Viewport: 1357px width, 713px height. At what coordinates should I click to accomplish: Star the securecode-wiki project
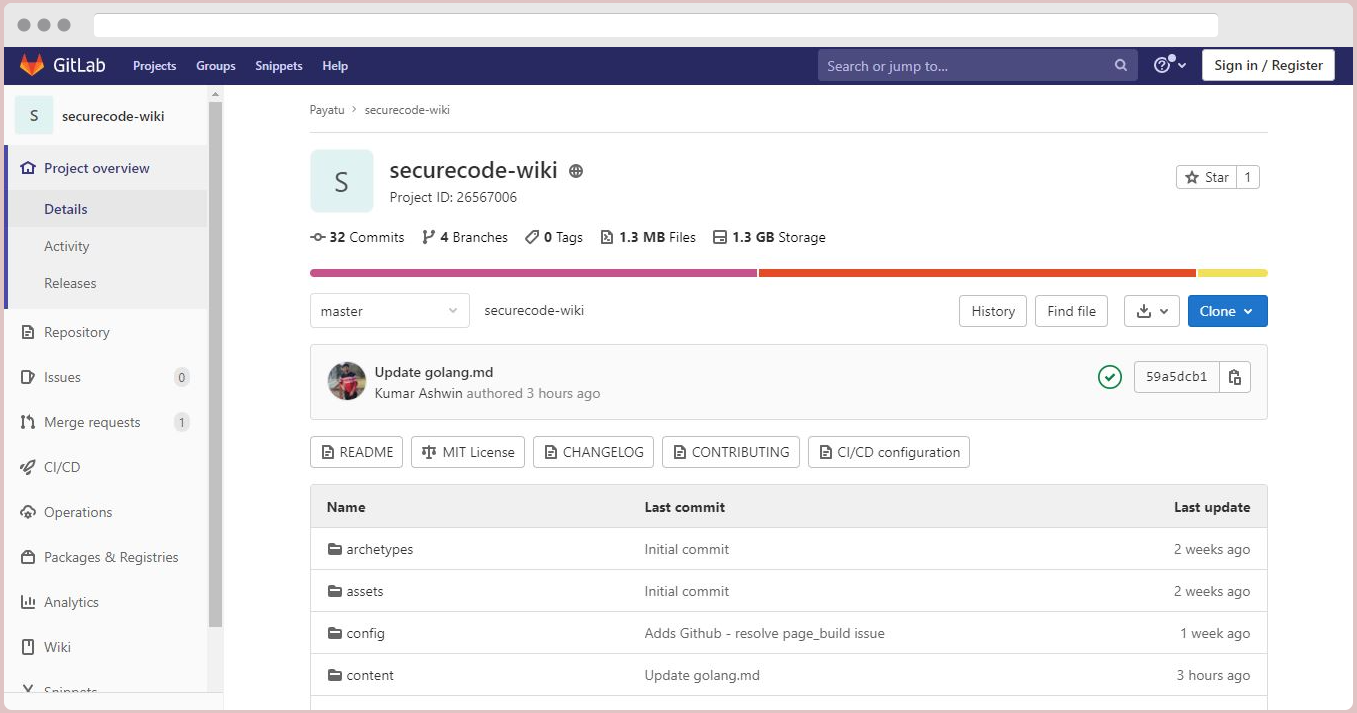[1205, 177]
